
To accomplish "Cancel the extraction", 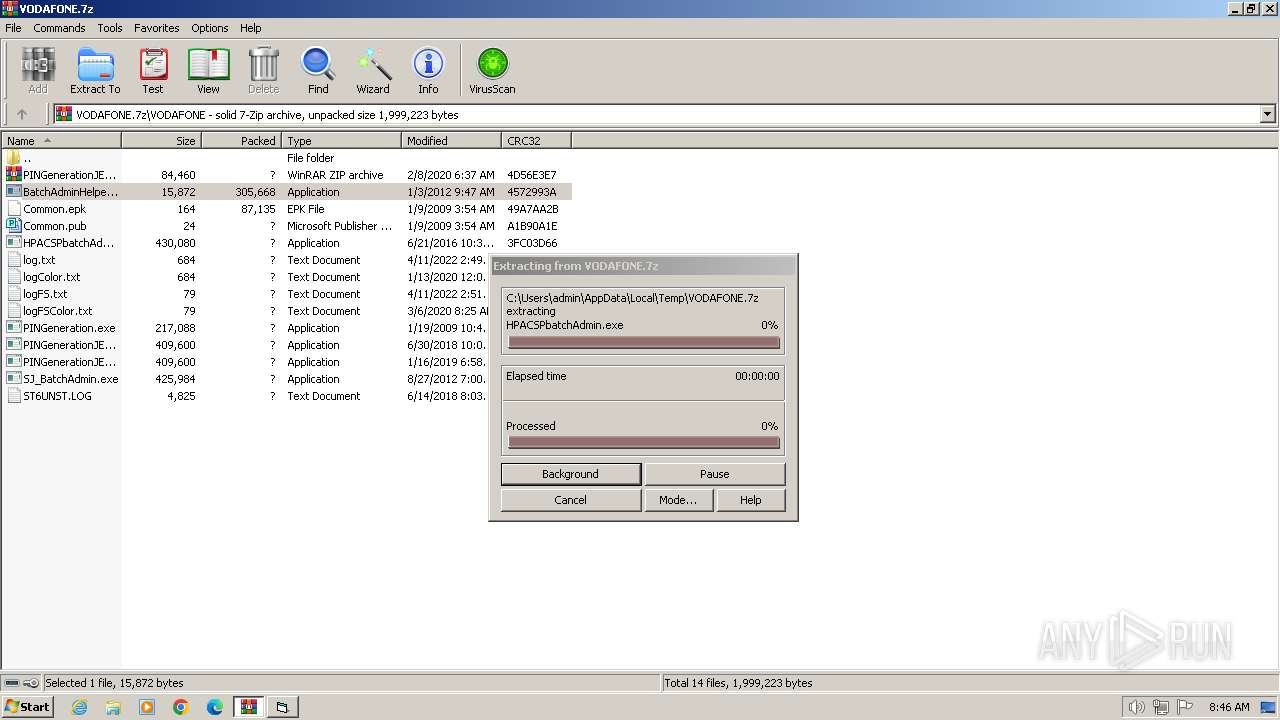I will (x=570, y=500).
